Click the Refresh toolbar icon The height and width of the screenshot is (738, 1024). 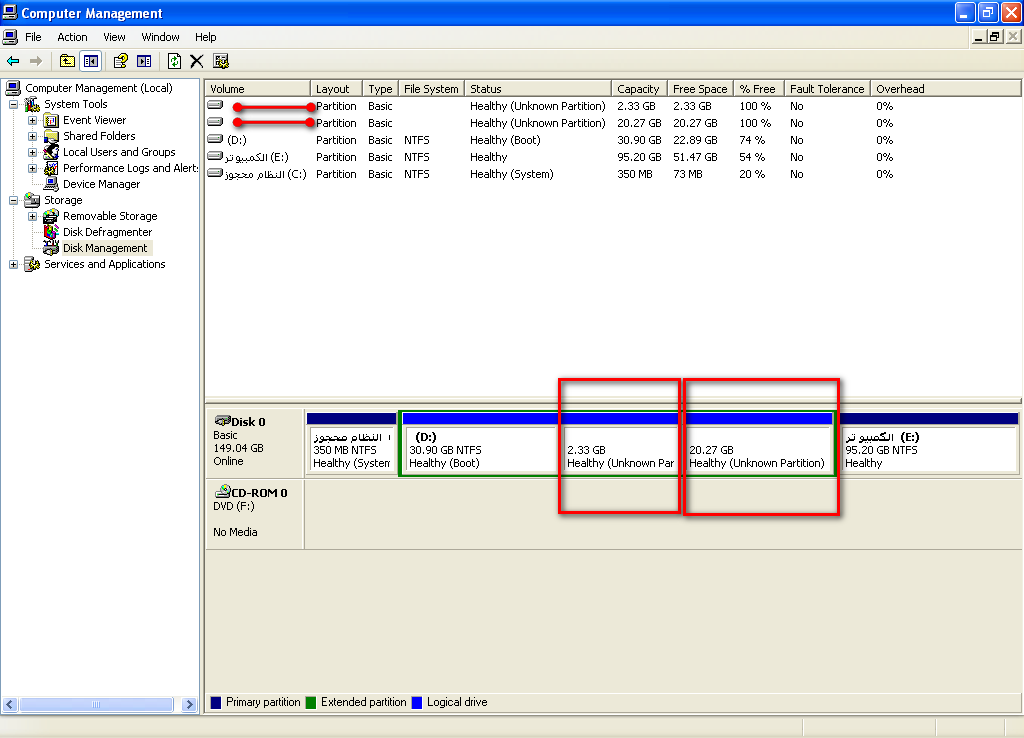coord(174,61)
